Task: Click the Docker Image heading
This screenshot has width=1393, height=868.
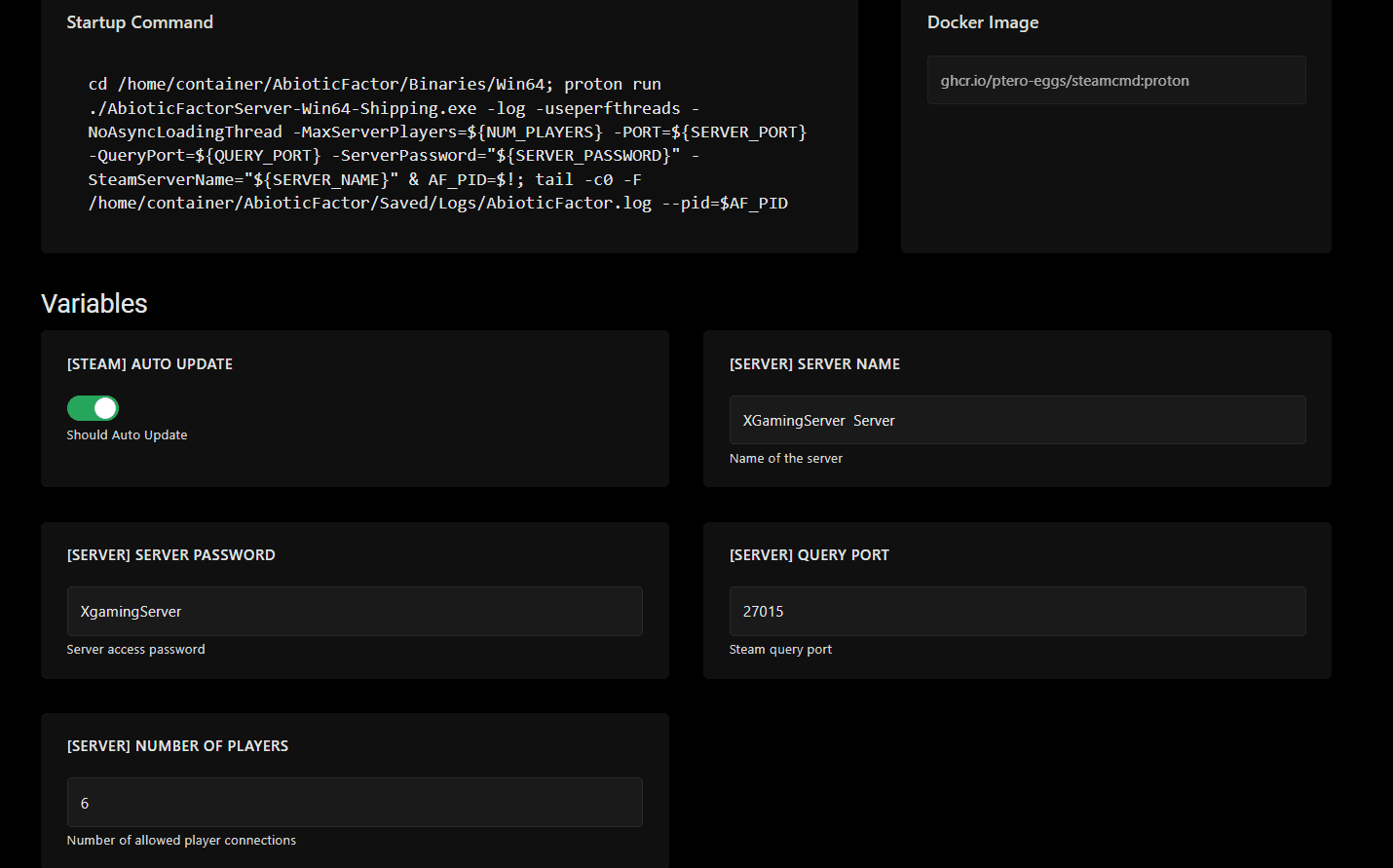Action: (x=983, y=21)
